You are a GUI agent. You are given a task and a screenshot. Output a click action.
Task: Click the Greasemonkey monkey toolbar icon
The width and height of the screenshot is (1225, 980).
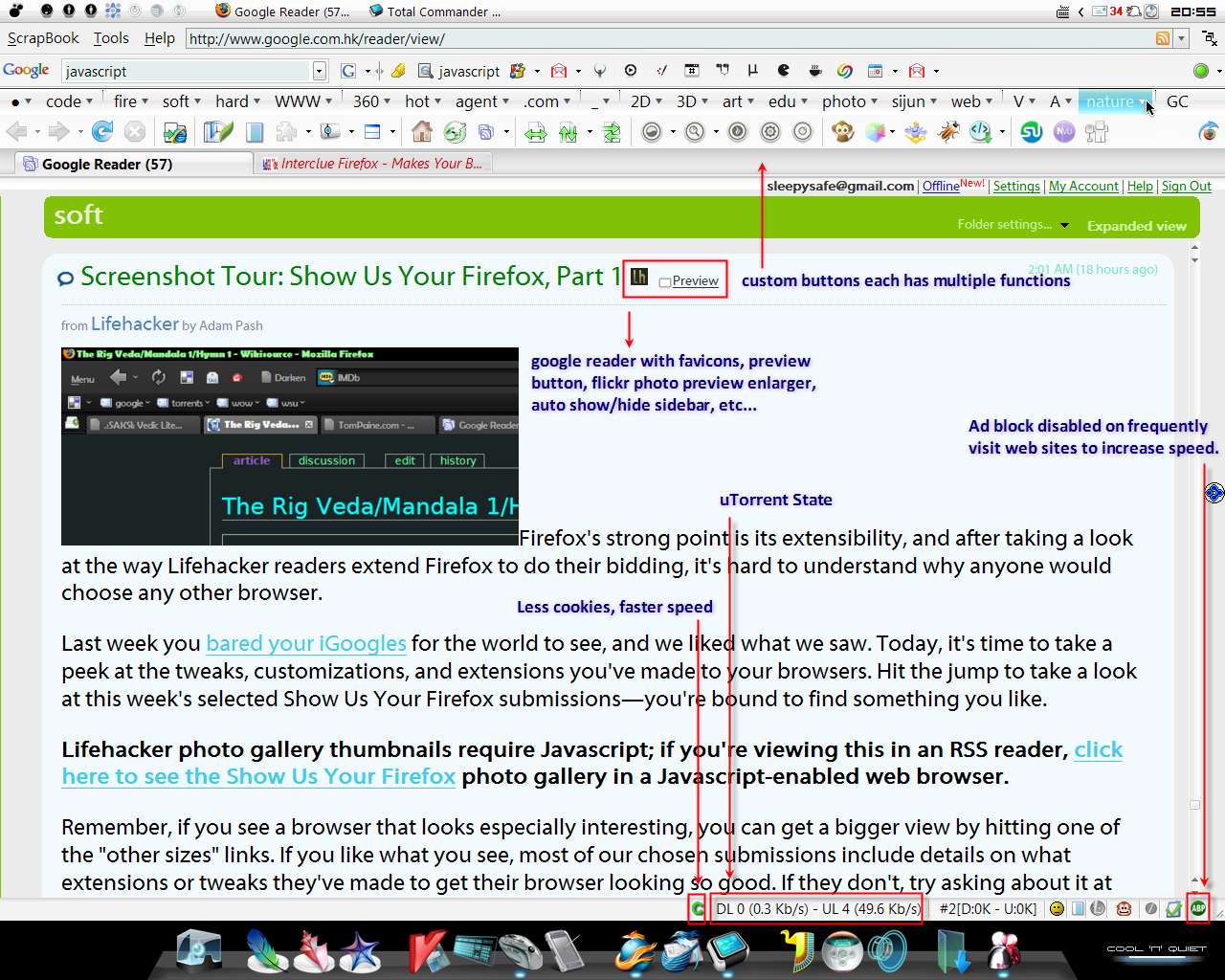pyautogui.click(x=843, y=132)
